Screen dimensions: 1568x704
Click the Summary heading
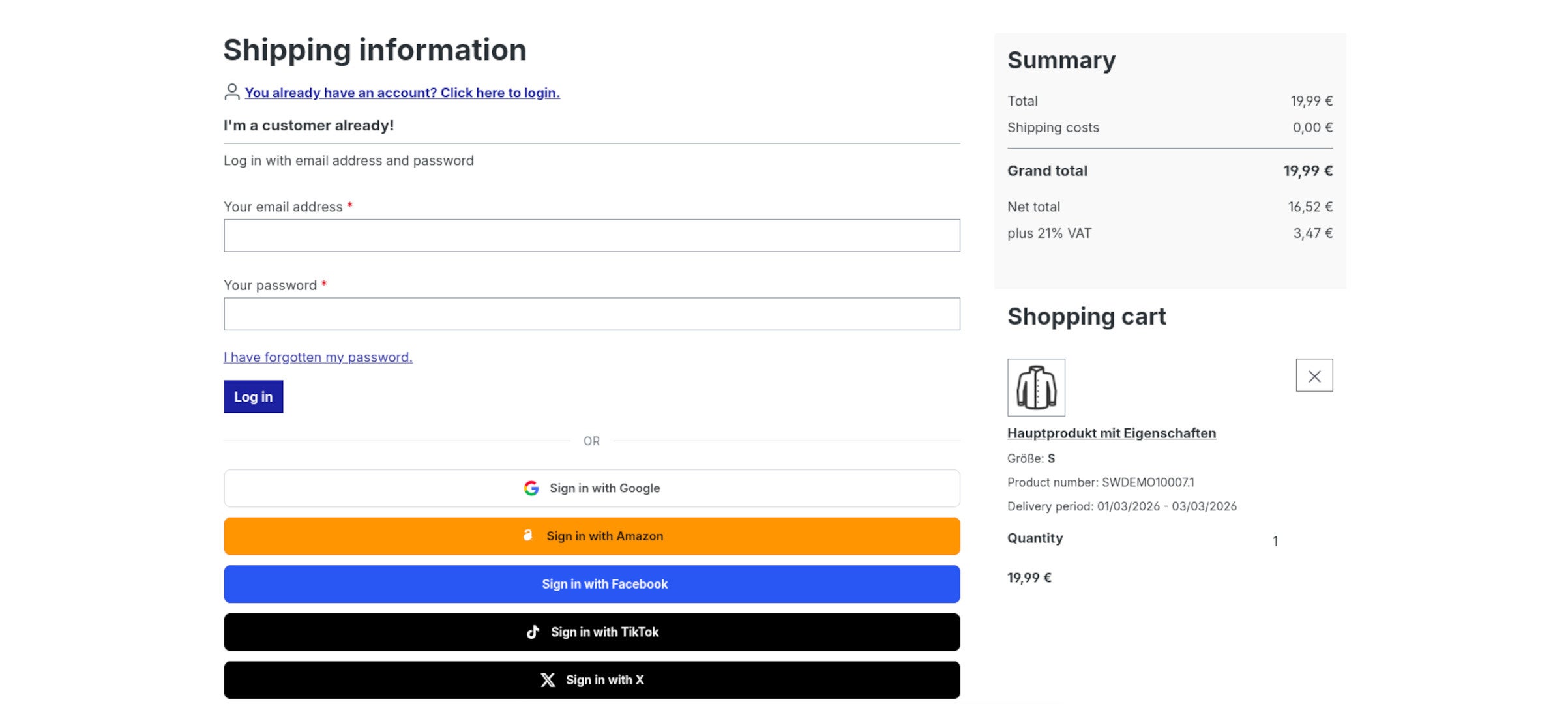click(1061, 60)
